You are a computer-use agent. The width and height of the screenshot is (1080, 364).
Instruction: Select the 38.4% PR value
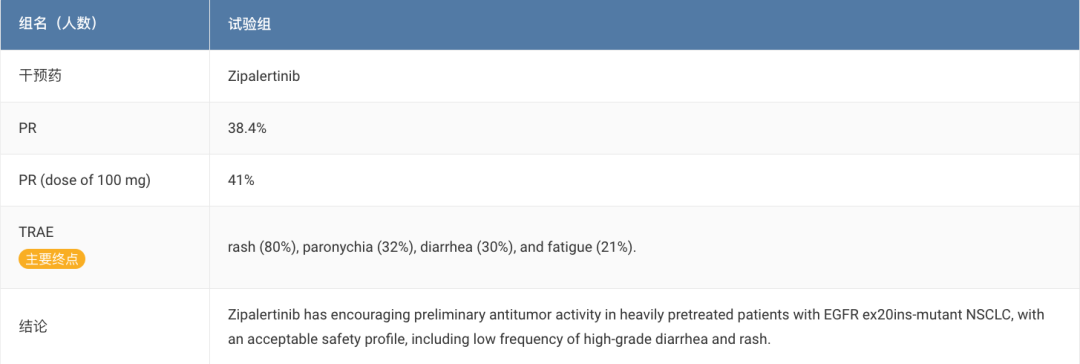click(x=247, y=128)
